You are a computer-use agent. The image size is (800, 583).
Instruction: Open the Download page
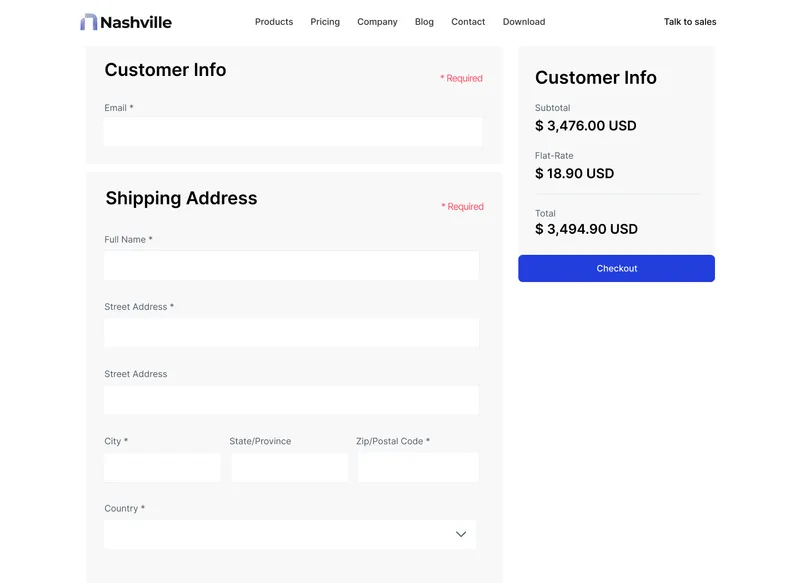point(523,21)
